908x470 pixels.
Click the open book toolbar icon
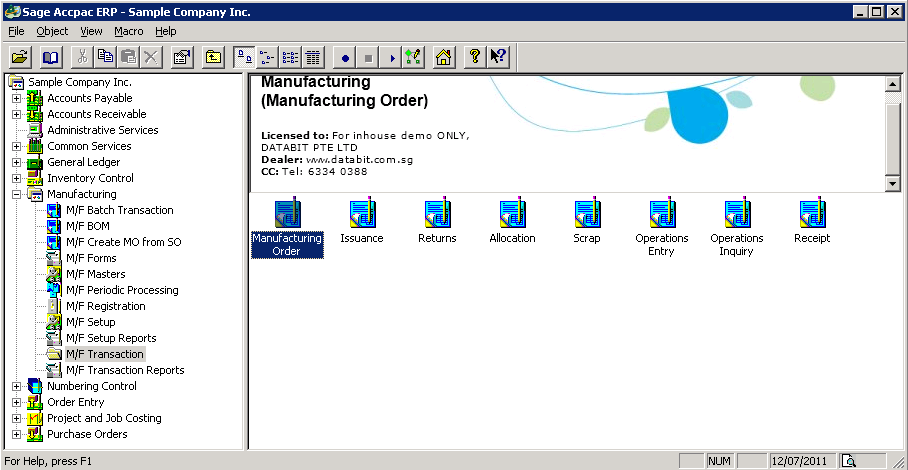click(x=51, y=57)
